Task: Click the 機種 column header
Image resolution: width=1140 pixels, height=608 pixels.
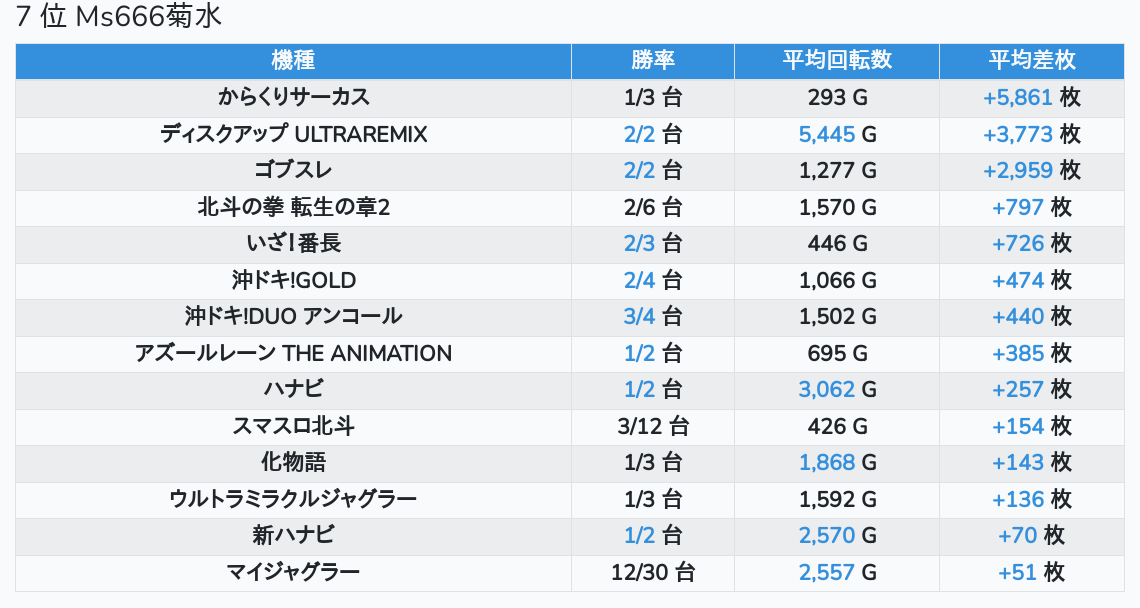Action: point(293,60)
